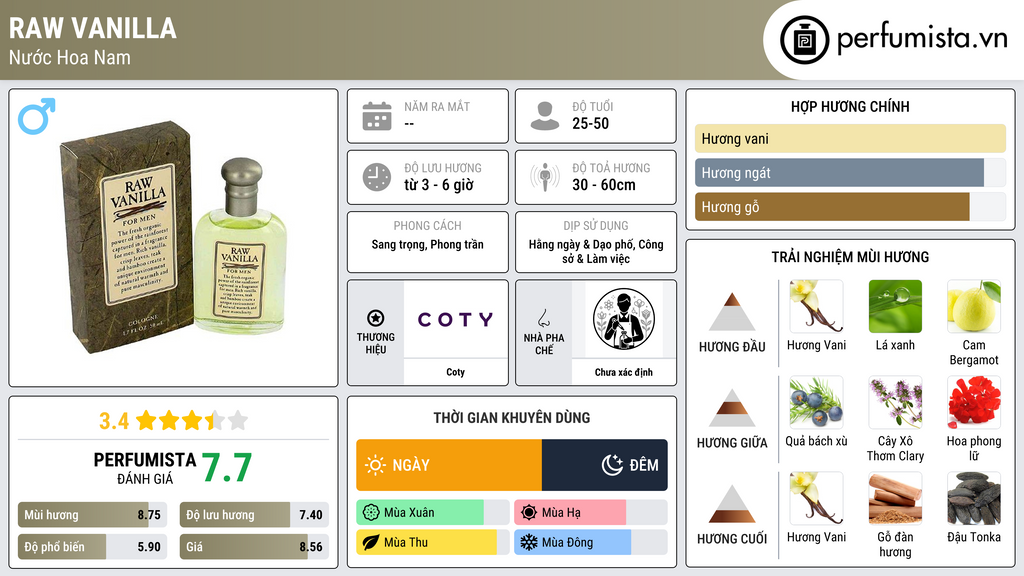
Task: Click the Mùi hương 8.75 rating bar
Action: click(x=92, y=515)
